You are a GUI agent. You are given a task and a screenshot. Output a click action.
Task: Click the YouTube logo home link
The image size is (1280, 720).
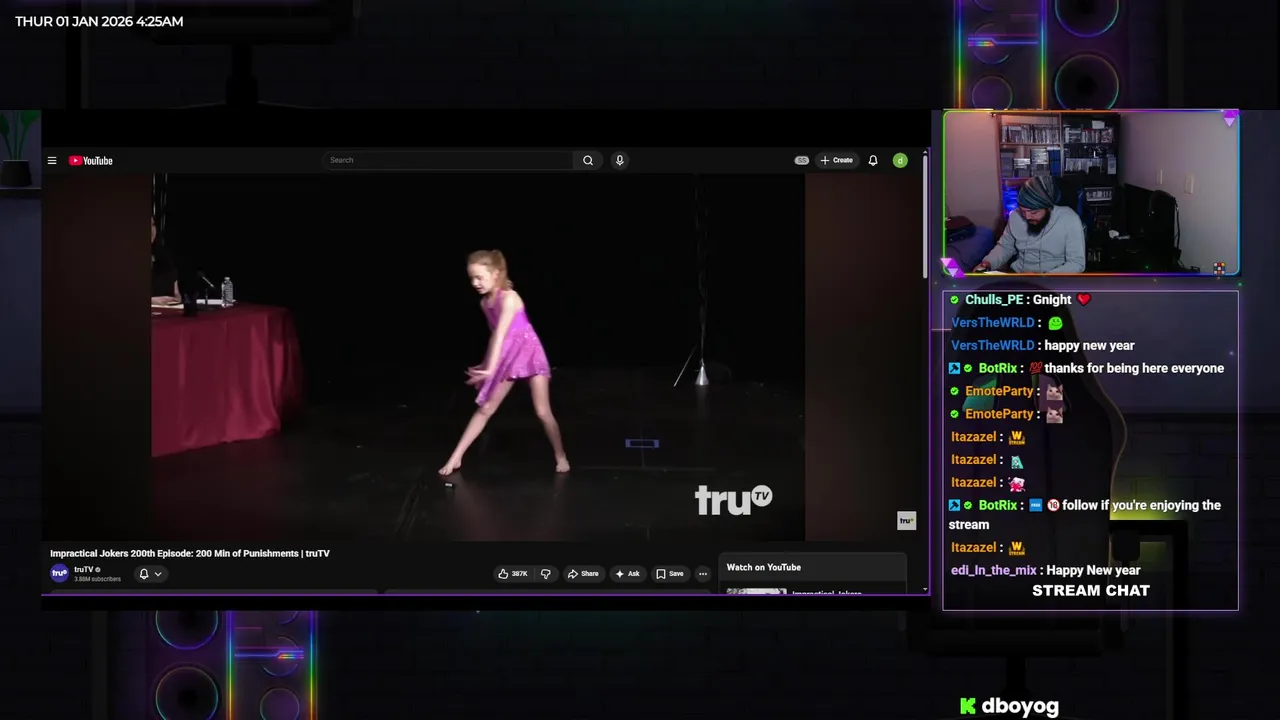click(x=91, y=160)
